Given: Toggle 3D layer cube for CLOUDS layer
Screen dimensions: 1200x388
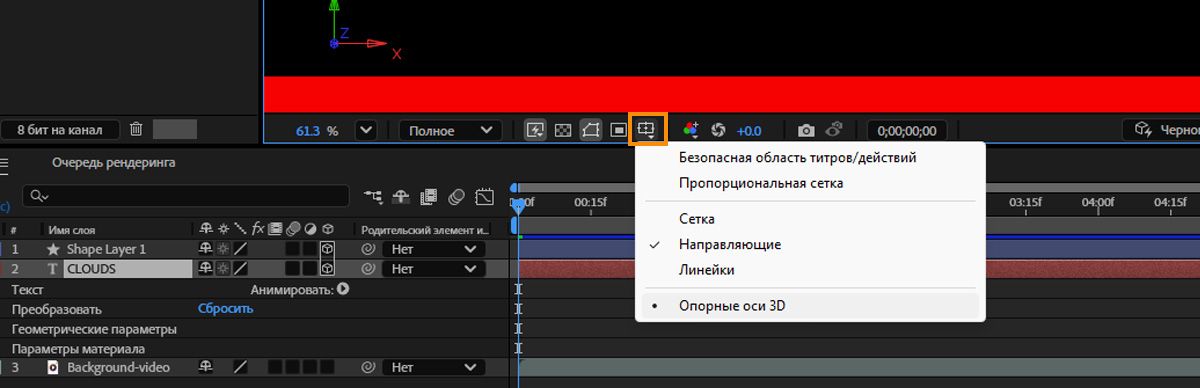Looking at the screenshot, I should point(326,269).
